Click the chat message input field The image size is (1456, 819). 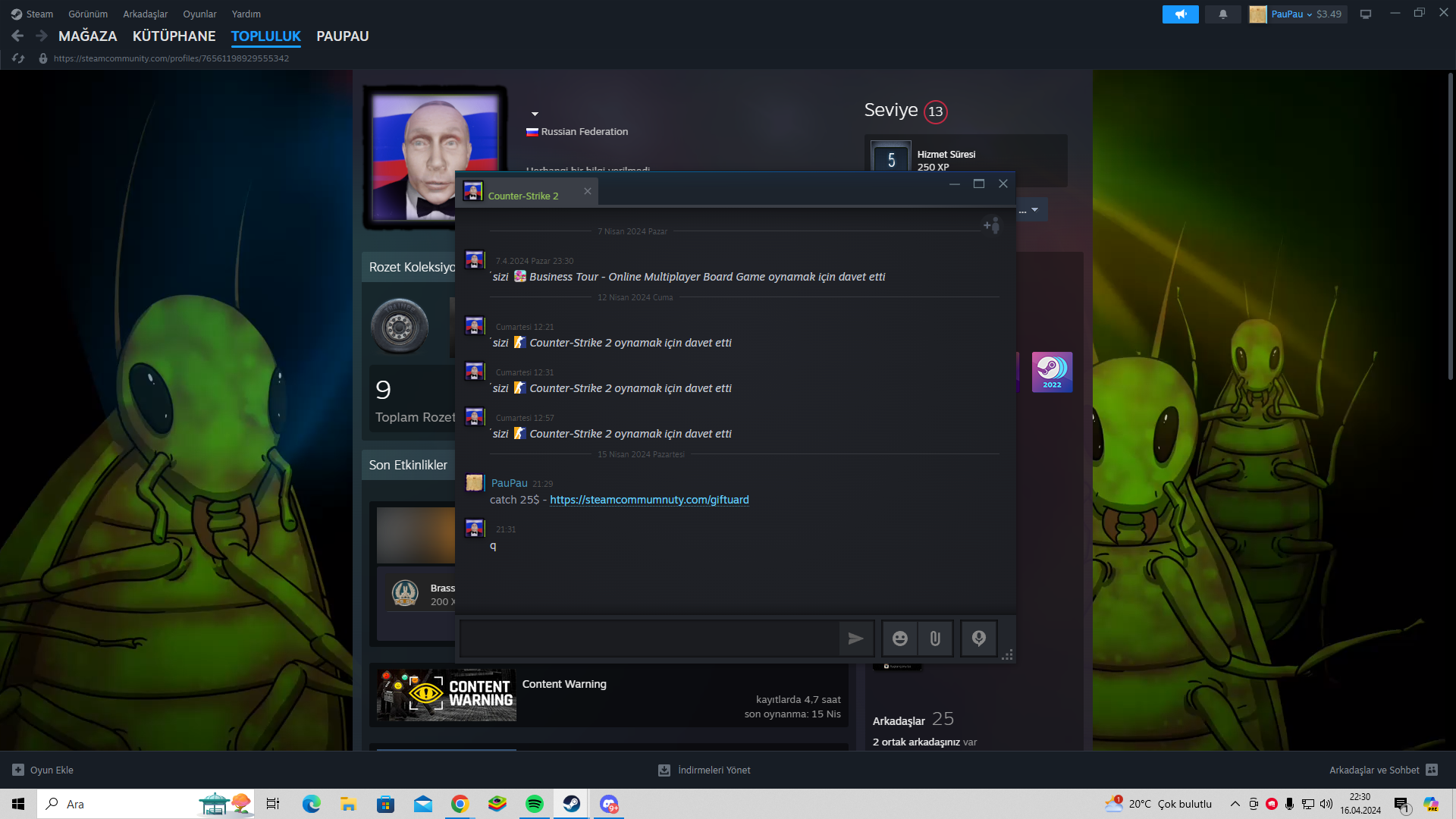648,639
